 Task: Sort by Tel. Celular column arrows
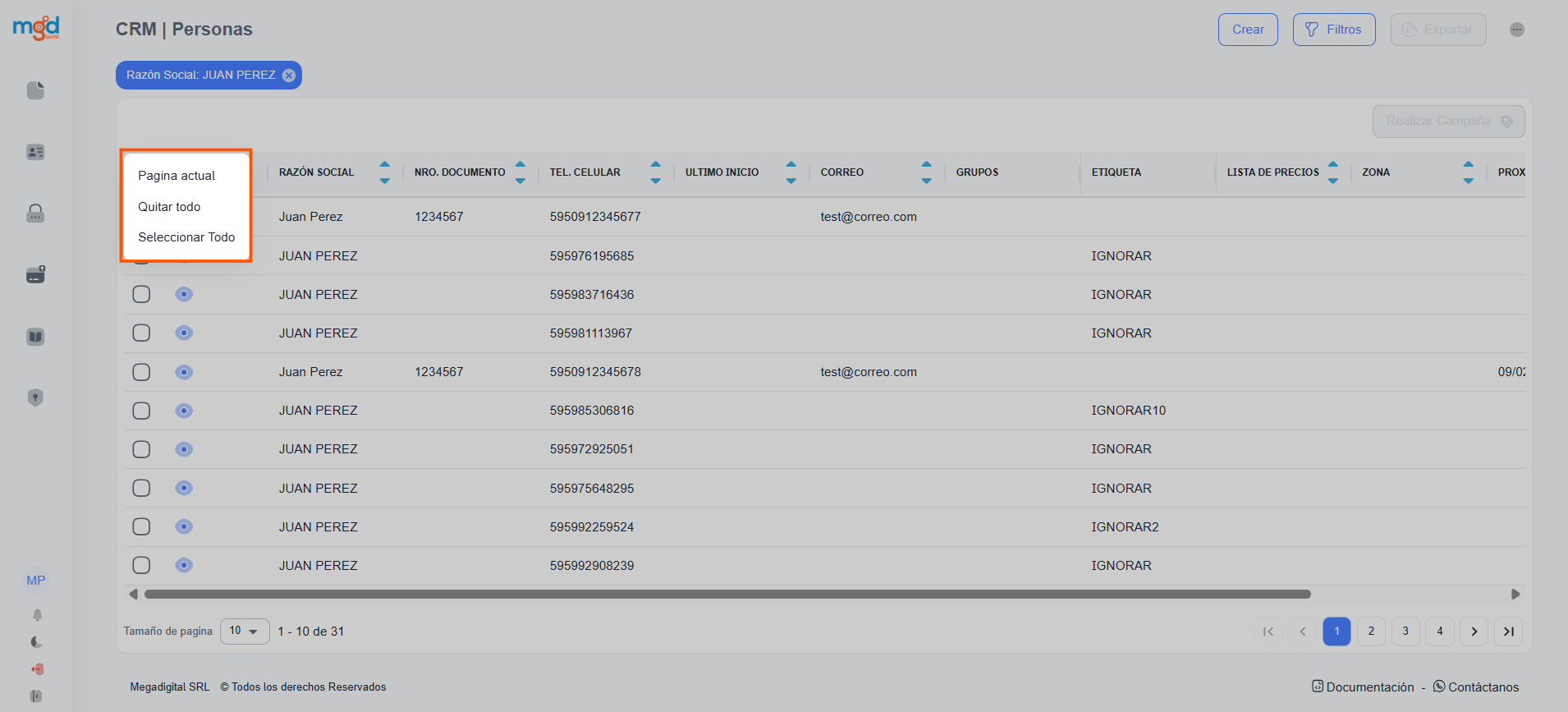click(x=655, y=172)
